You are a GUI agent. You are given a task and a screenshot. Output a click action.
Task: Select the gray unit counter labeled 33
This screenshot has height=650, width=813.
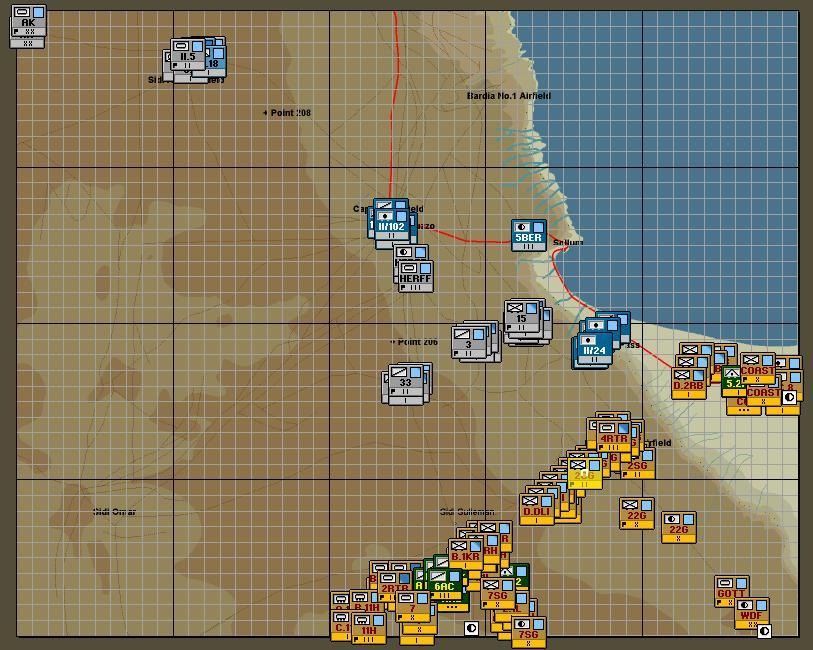coord(405,380)
